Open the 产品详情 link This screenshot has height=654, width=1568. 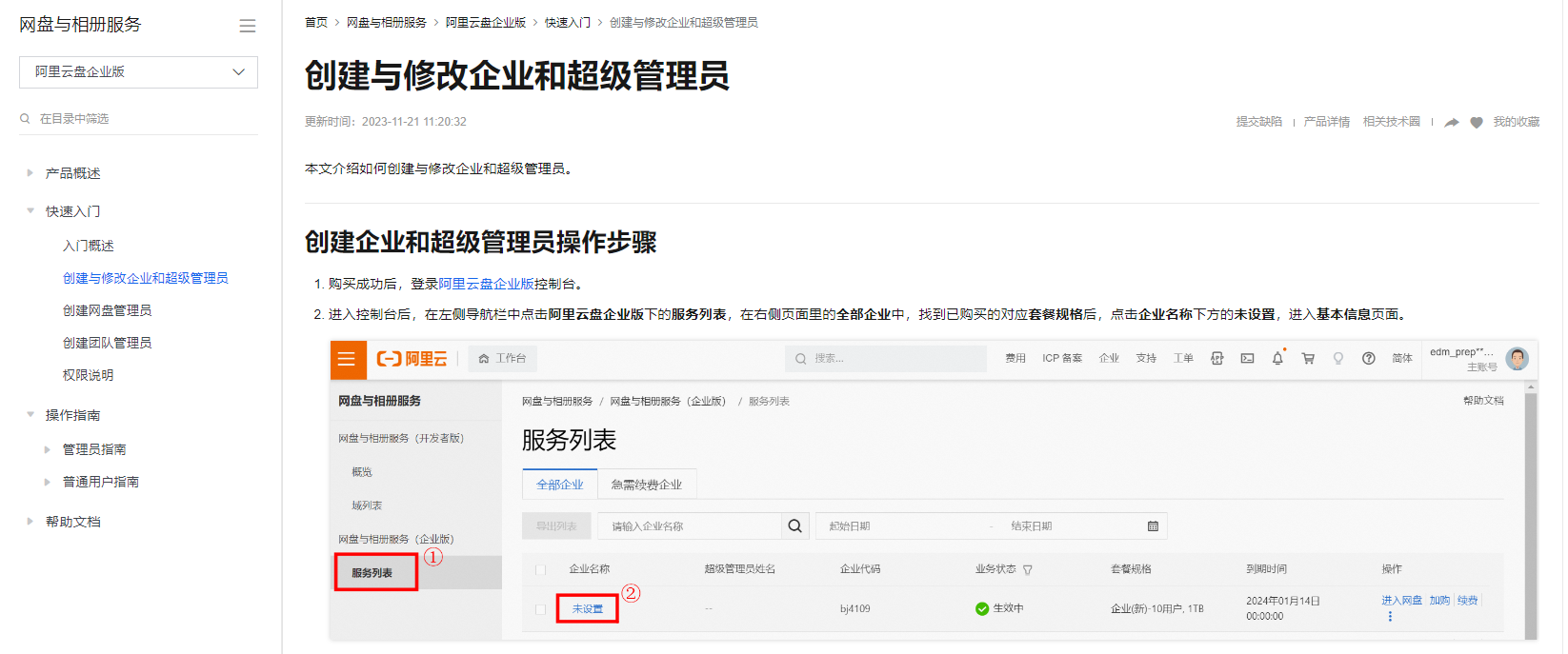pyautogui.click(x=1327, y=122)
